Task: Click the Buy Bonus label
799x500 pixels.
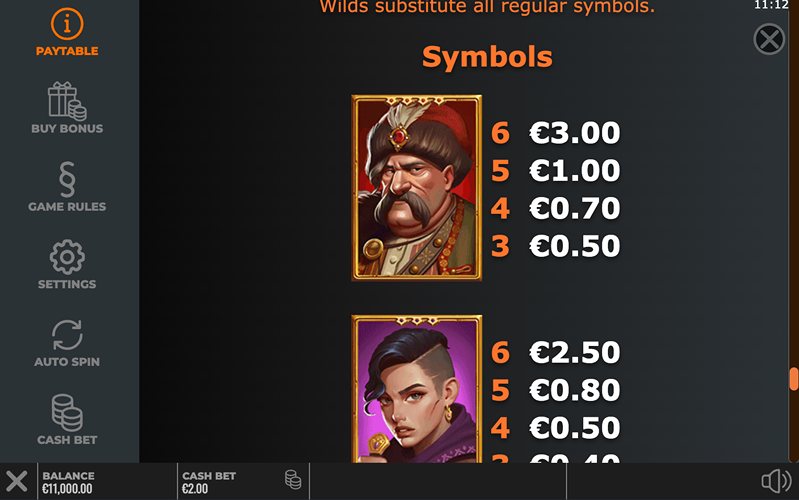Action: (67, 128)
